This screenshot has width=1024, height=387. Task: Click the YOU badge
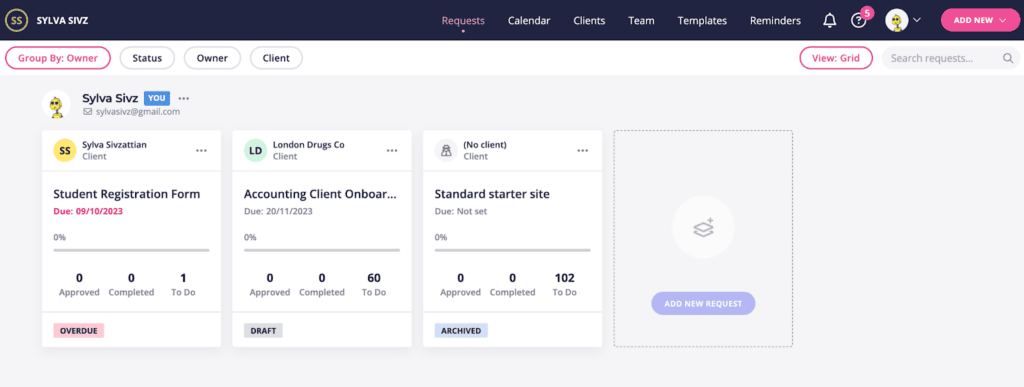coord(157,98)
